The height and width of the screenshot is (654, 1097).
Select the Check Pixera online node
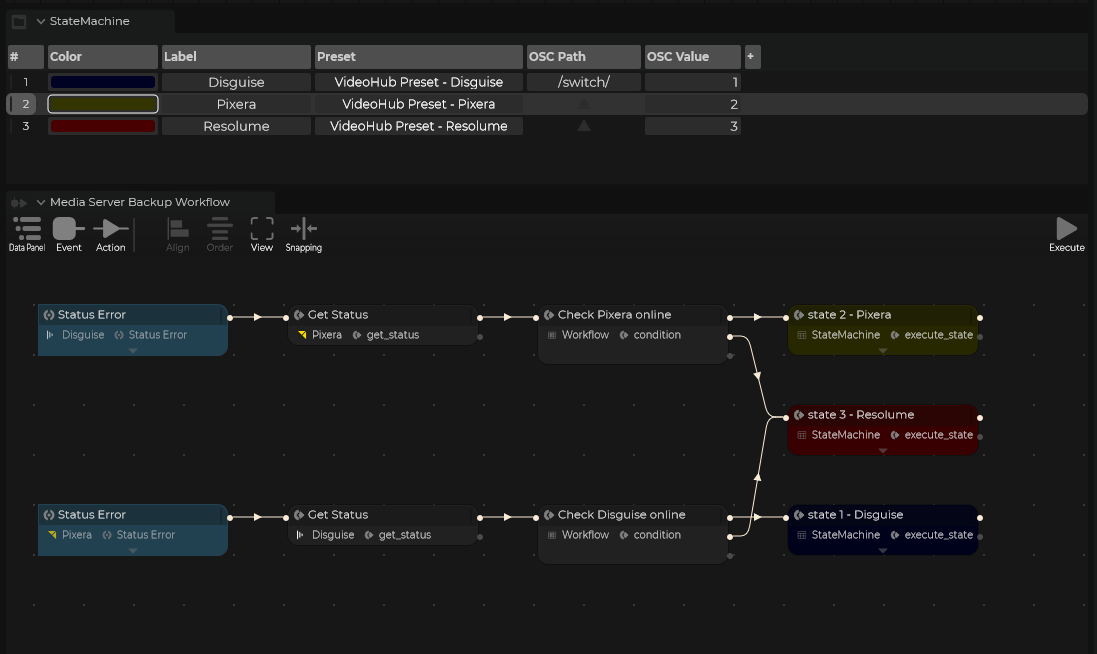pyautogui.click(x=632, y=315)
